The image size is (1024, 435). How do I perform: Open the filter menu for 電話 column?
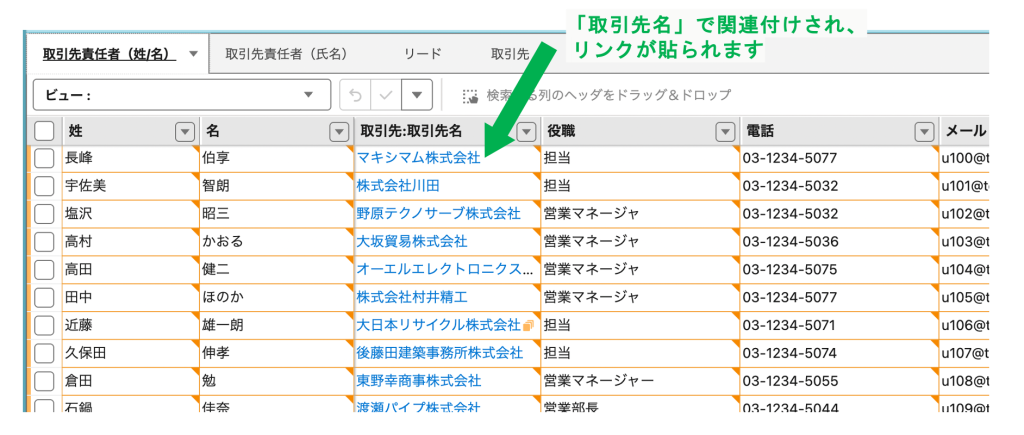[x=923, y=131]
